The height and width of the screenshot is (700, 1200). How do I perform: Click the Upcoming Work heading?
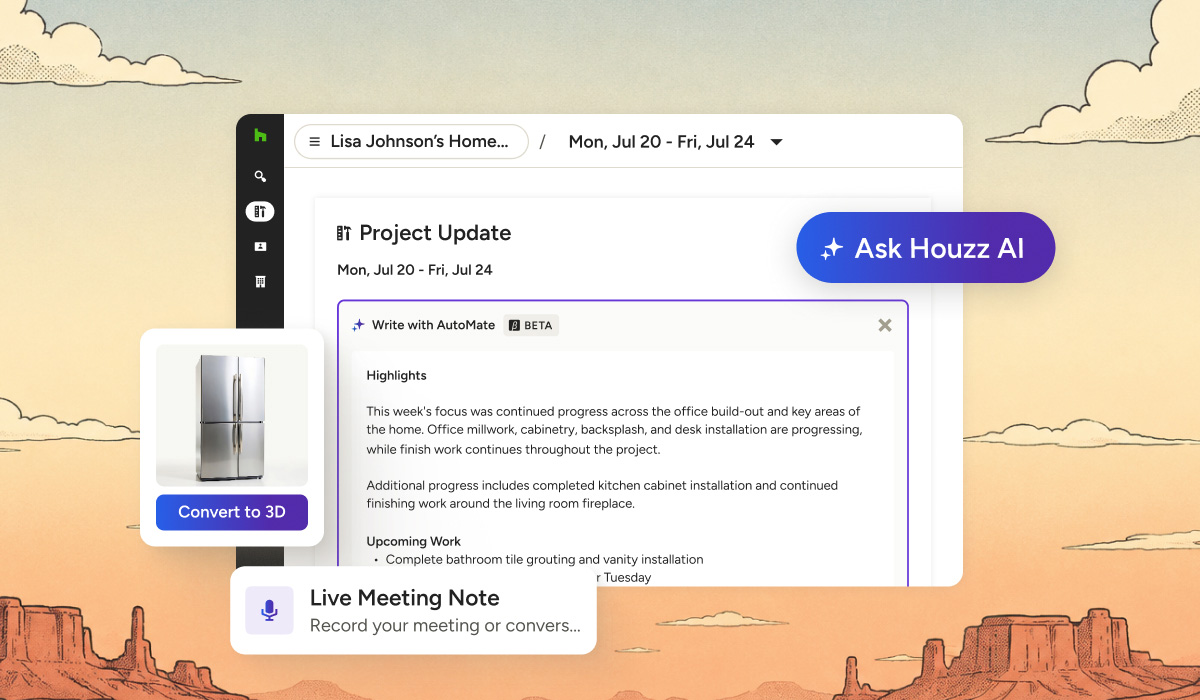tap(413, 541)
